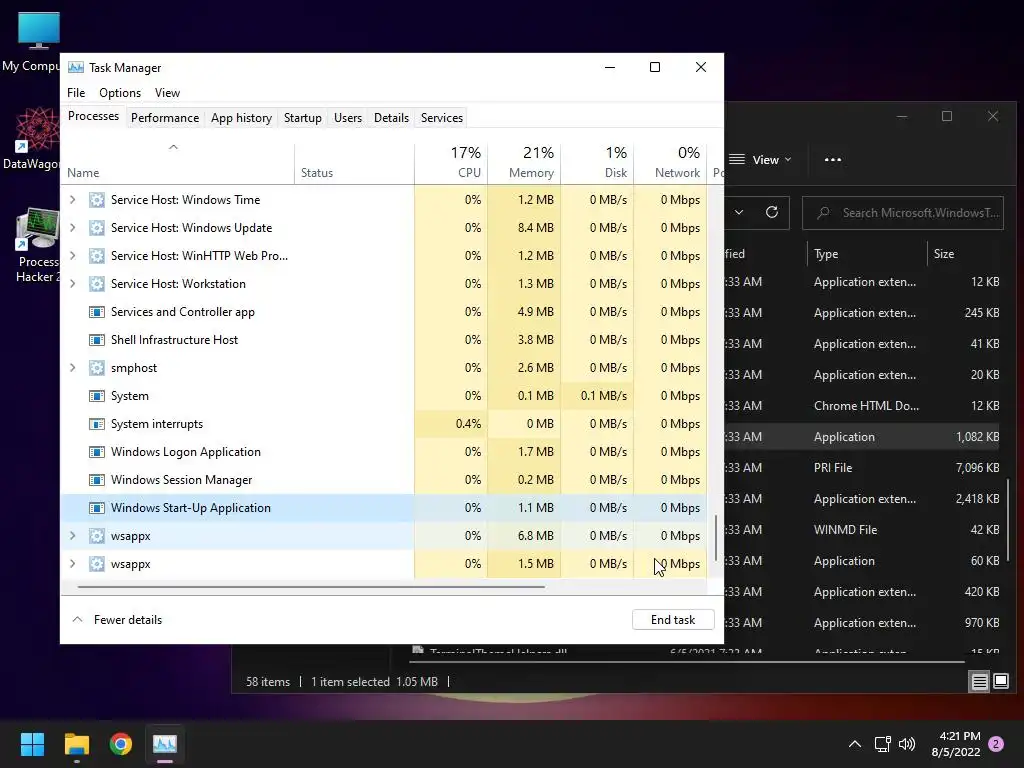The image size is (1024, 768).
Task: Open File Explorer from the taskbar
Action: pyautogui.click(x=76, y=744)
